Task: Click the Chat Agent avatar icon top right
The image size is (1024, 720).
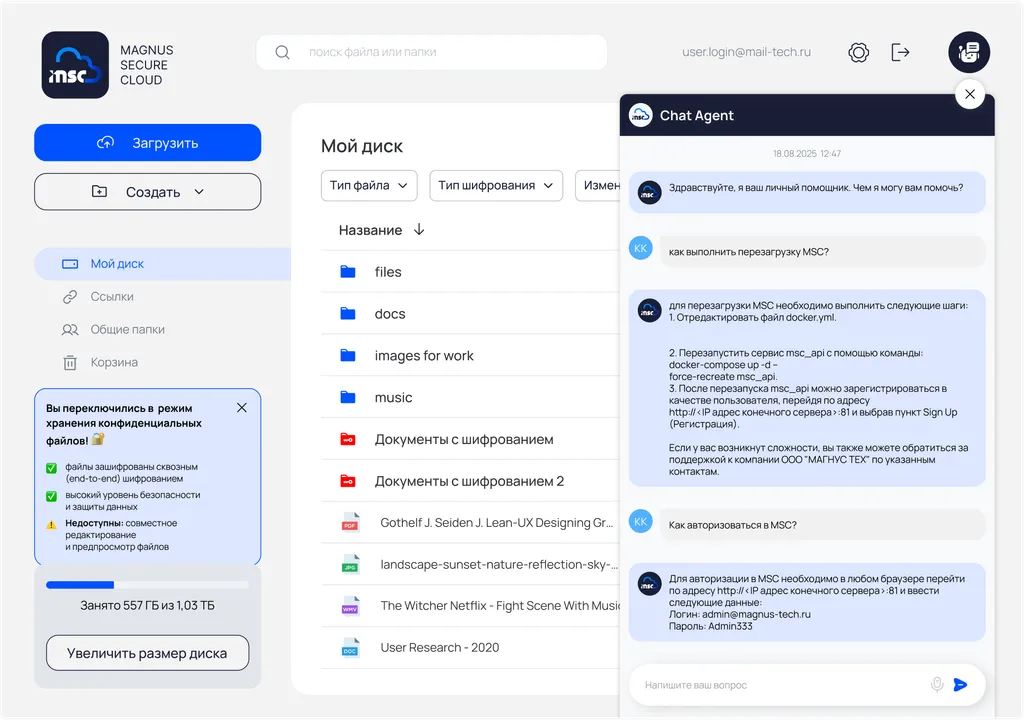Action: pos(967,52)
